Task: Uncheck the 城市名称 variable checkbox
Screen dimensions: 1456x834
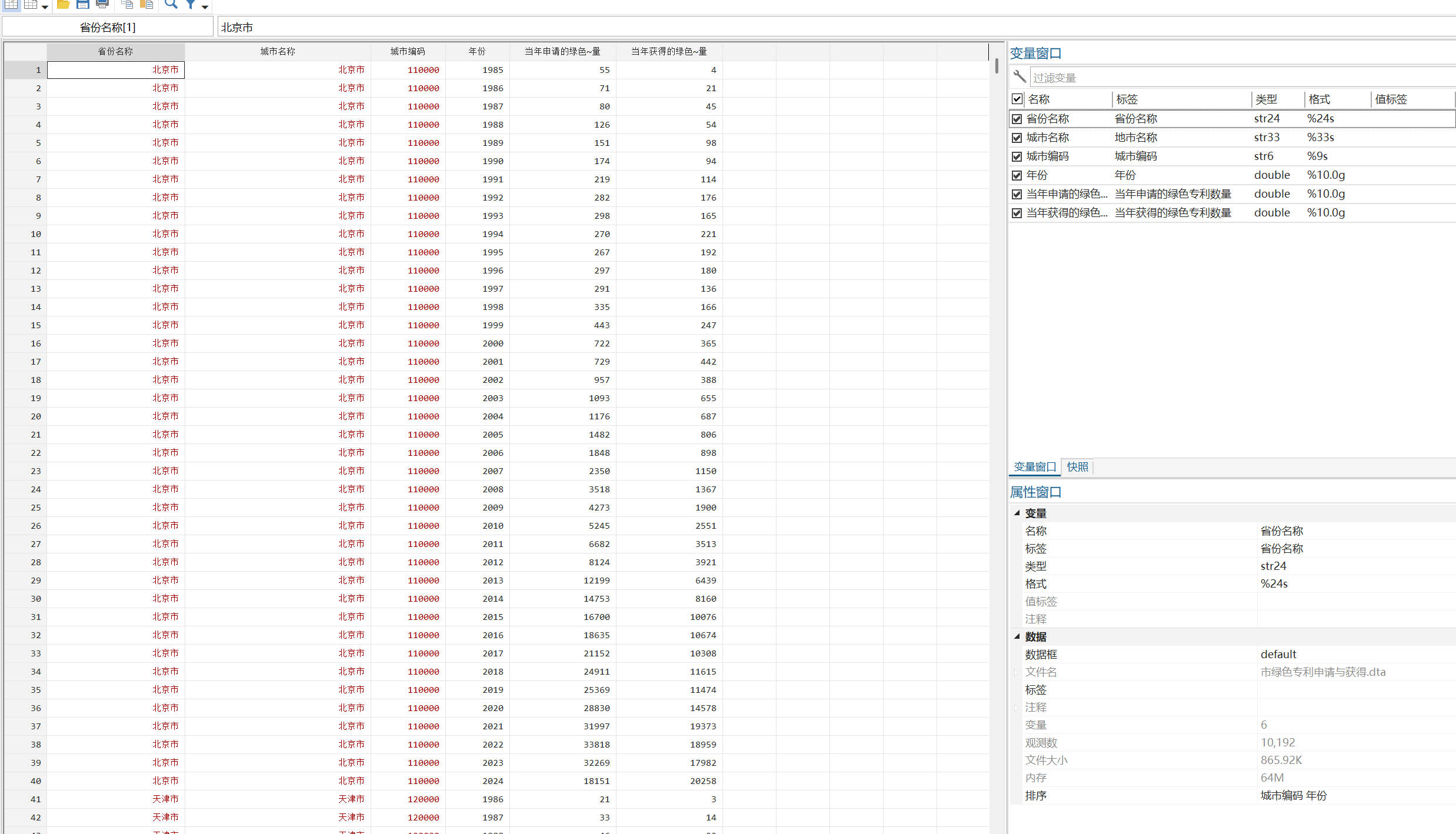Action: pyautogui.click(x=1017, y=138)
